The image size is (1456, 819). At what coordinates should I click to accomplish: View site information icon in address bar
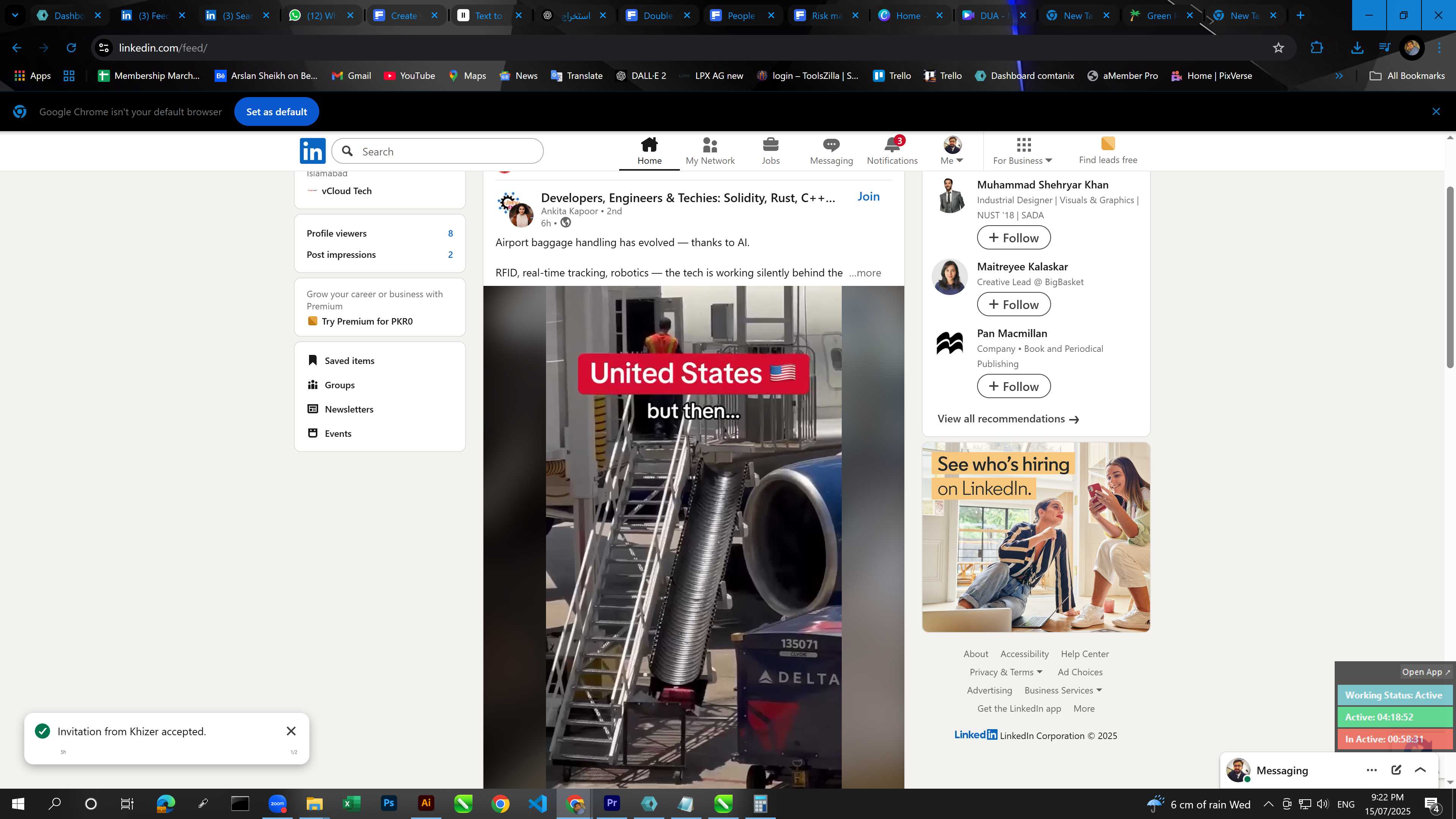(104, 48)
